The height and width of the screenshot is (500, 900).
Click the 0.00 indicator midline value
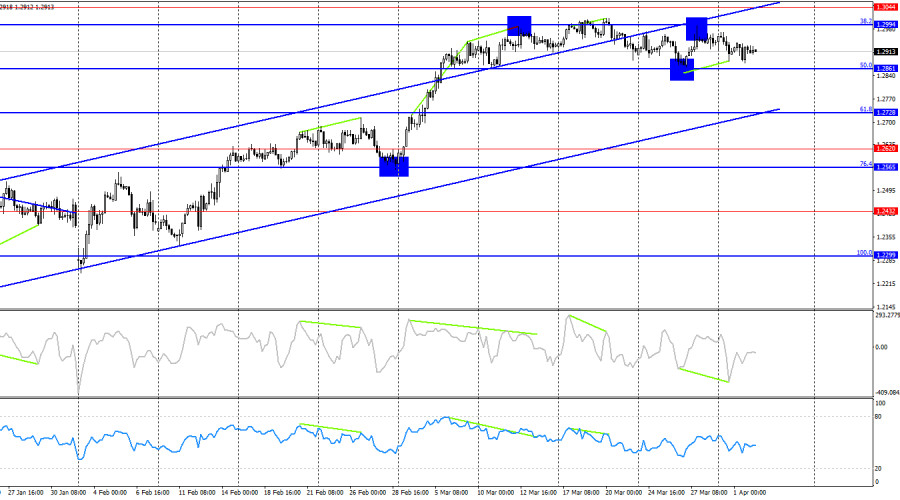point(881,347)
